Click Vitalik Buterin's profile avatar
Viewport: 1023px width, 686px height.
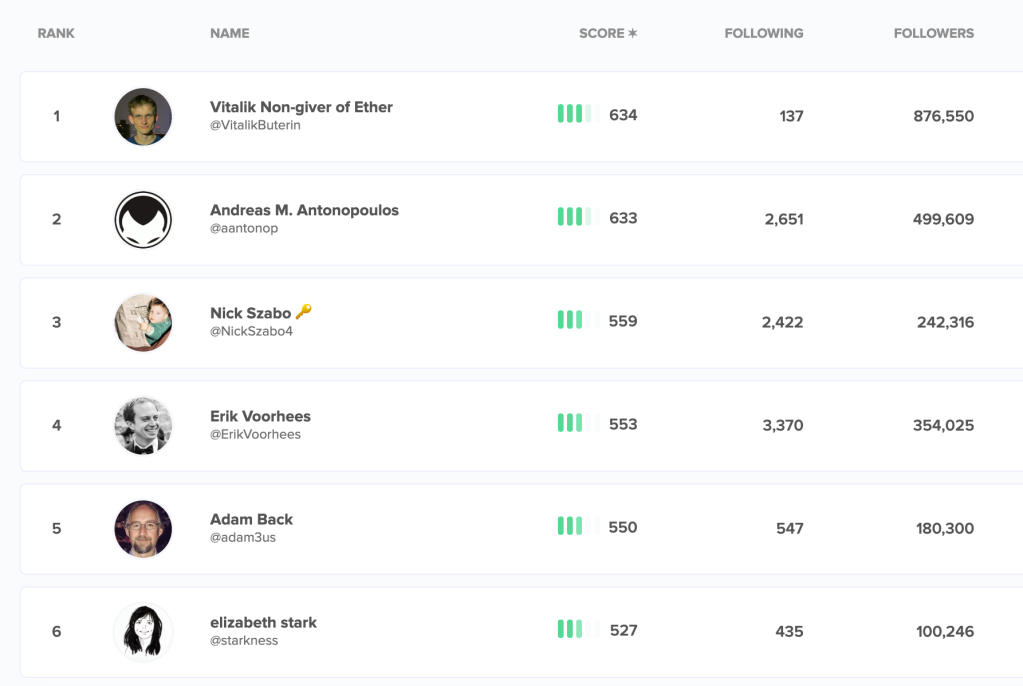pyautogui.click(x=143, y=116)
